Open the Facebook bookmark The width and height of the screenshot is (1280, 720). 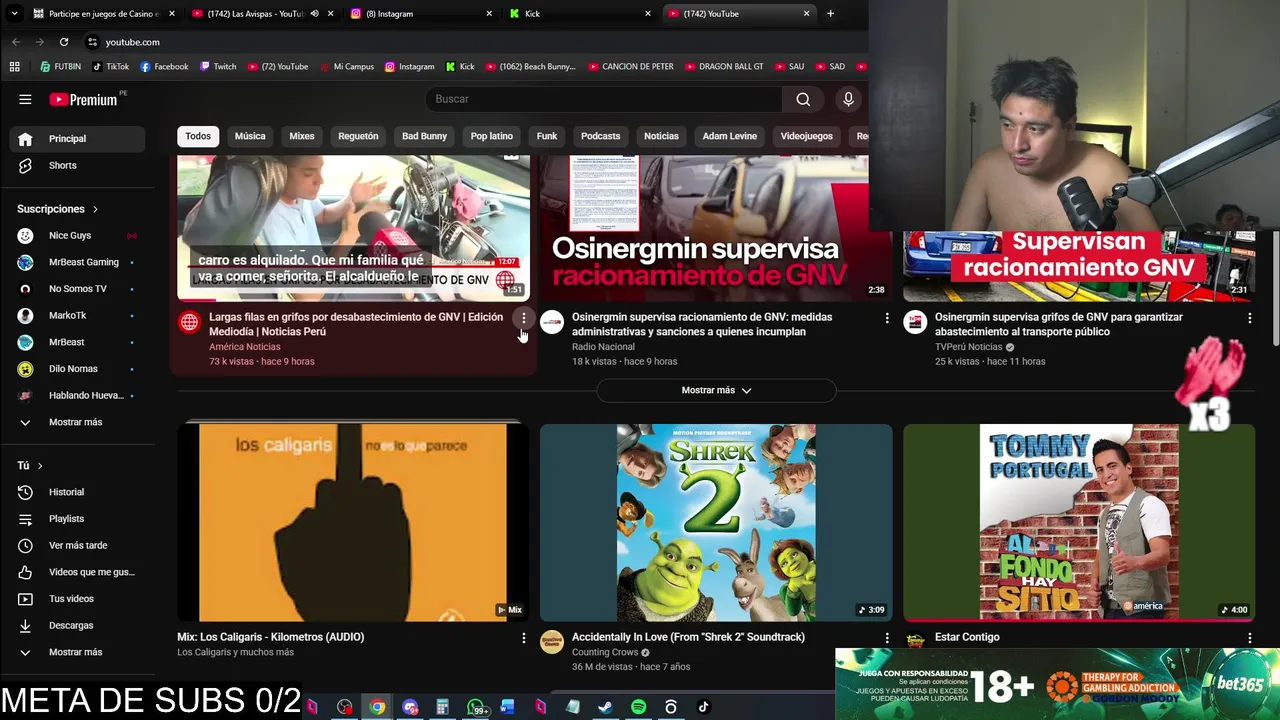(164, 67)
